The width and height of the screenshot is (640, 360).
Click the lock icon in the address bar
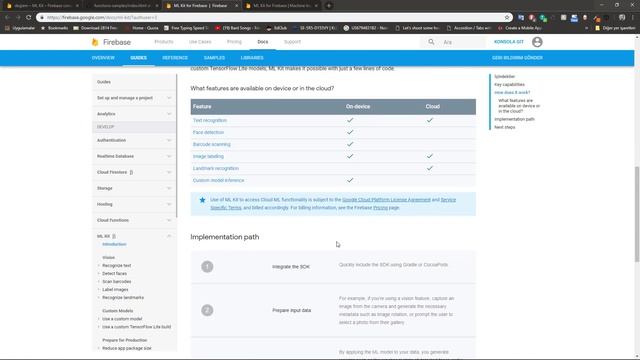pos(42,18)
